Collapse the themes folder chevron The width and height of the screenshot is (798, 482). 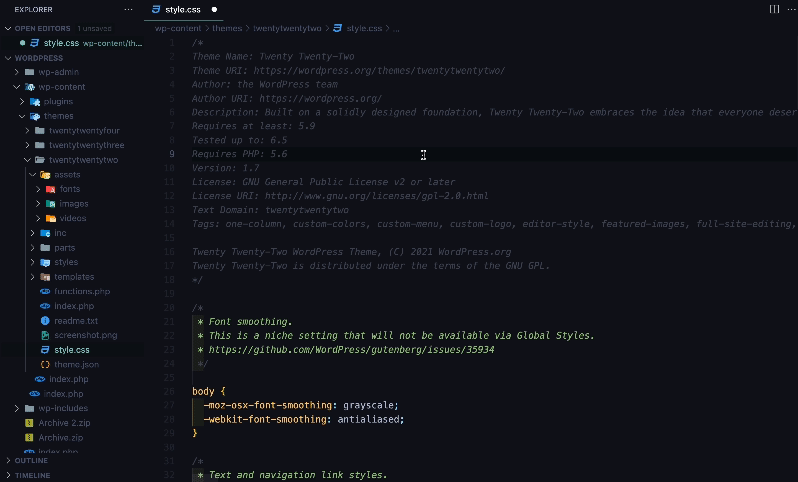pyautogui.click(x=22, y=116)
